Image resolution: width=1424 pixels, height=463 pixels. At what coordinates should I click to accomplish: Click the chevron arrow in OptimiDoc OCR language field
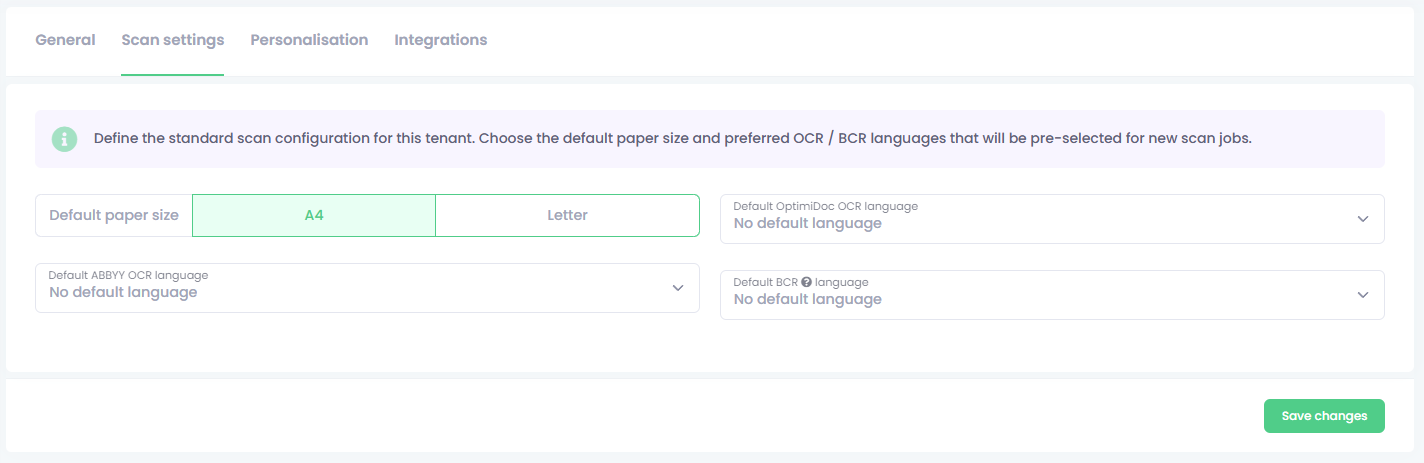point(1362,219)
